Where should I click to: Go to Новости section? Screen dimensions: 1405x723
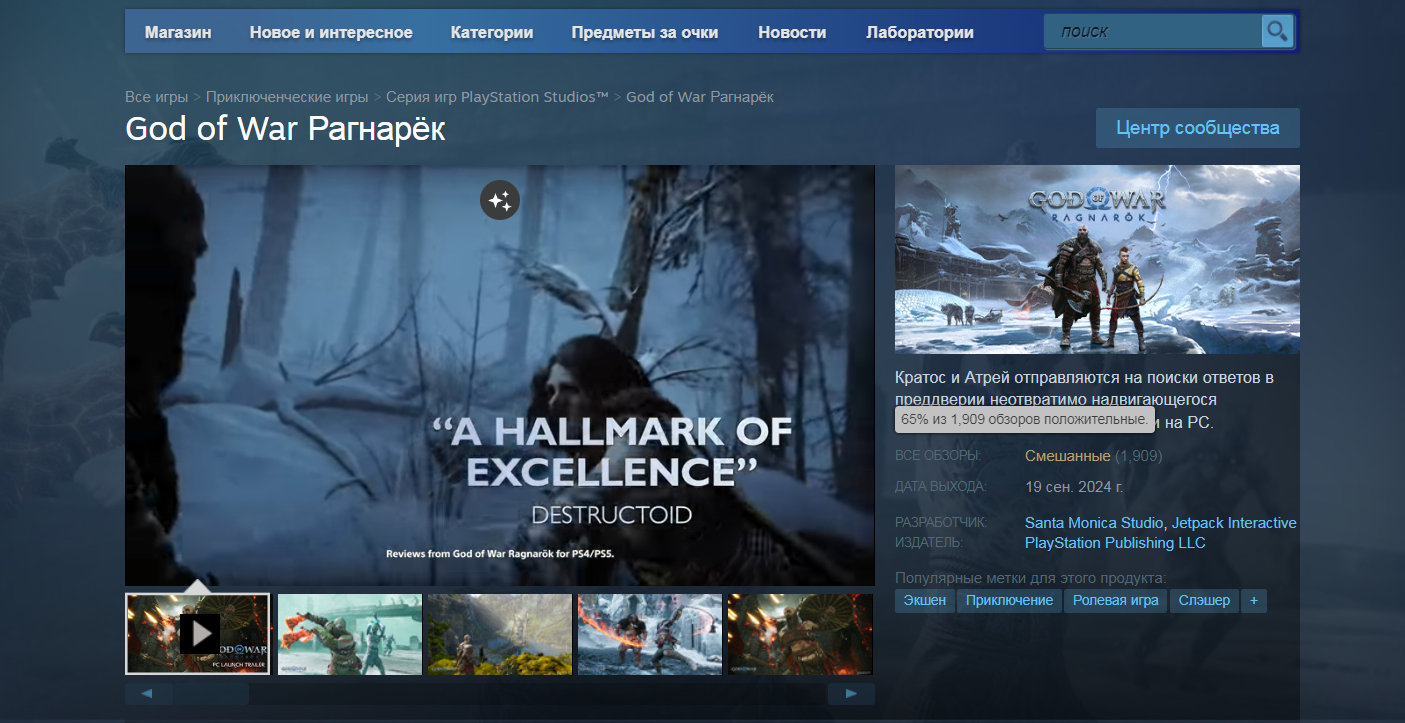click(792, 32)
